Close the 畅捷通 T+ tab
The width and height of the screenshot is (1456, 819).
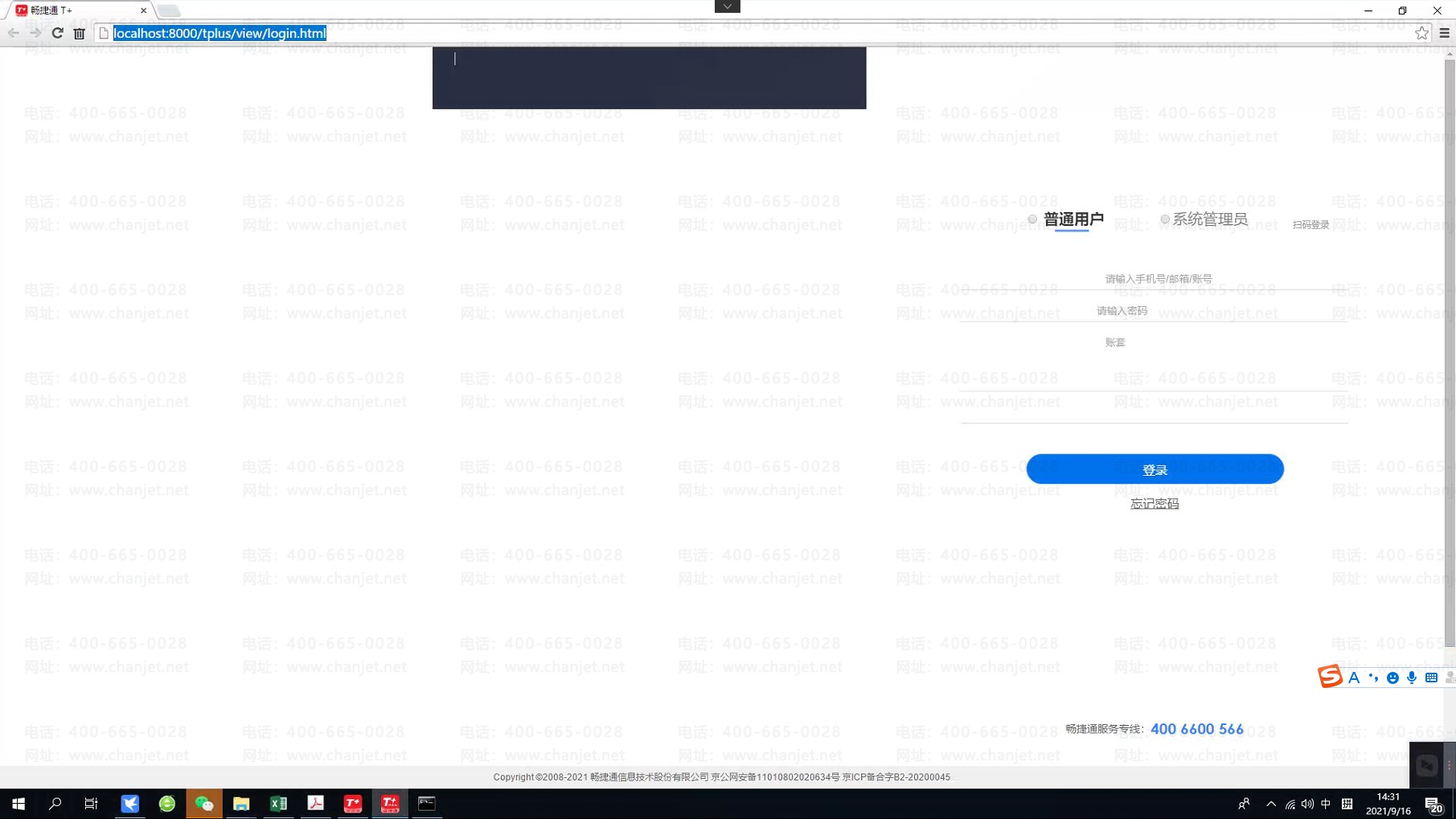tap(143, 10)
